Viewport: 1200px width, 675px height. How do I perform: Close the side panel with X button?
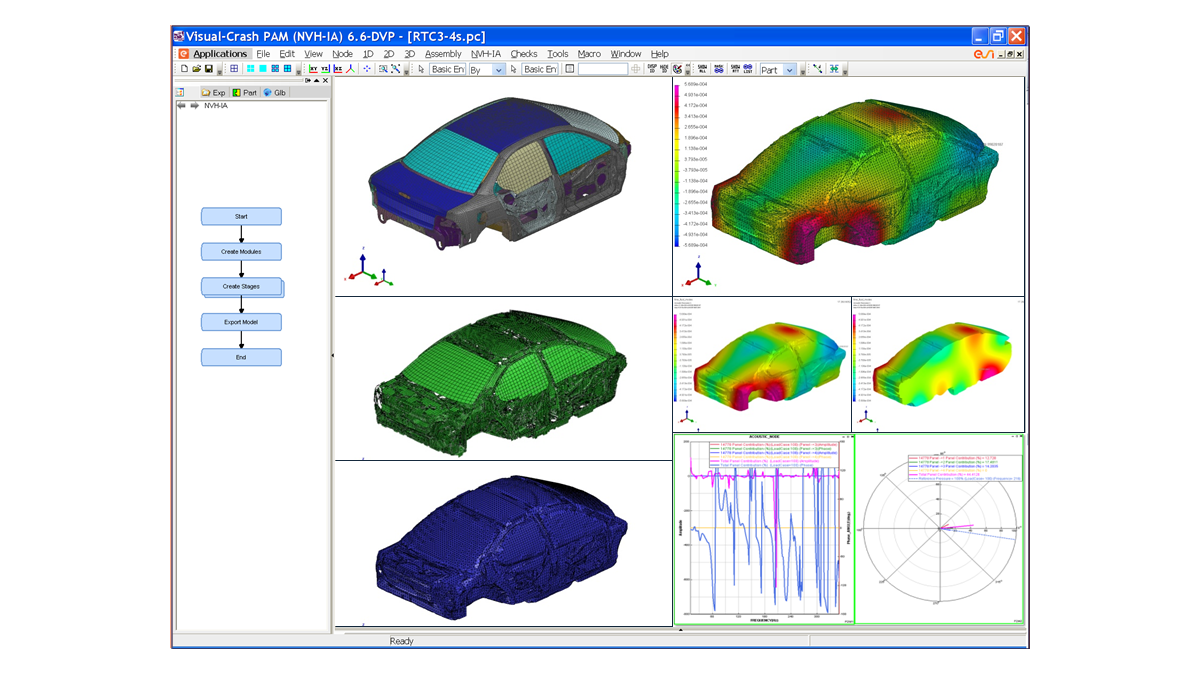pyautogui.click(x=326, y=81)
